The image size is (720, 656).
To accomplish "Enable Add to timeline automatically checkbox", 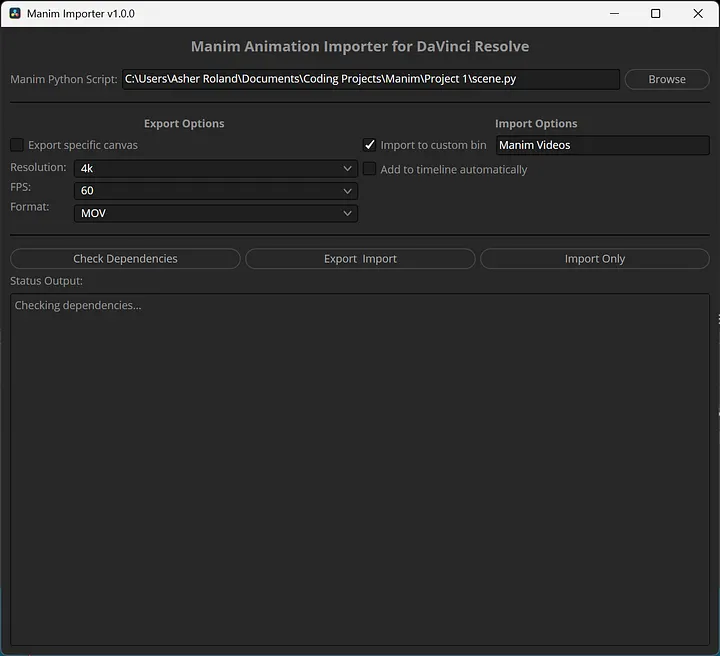I will tap(370, 169).
